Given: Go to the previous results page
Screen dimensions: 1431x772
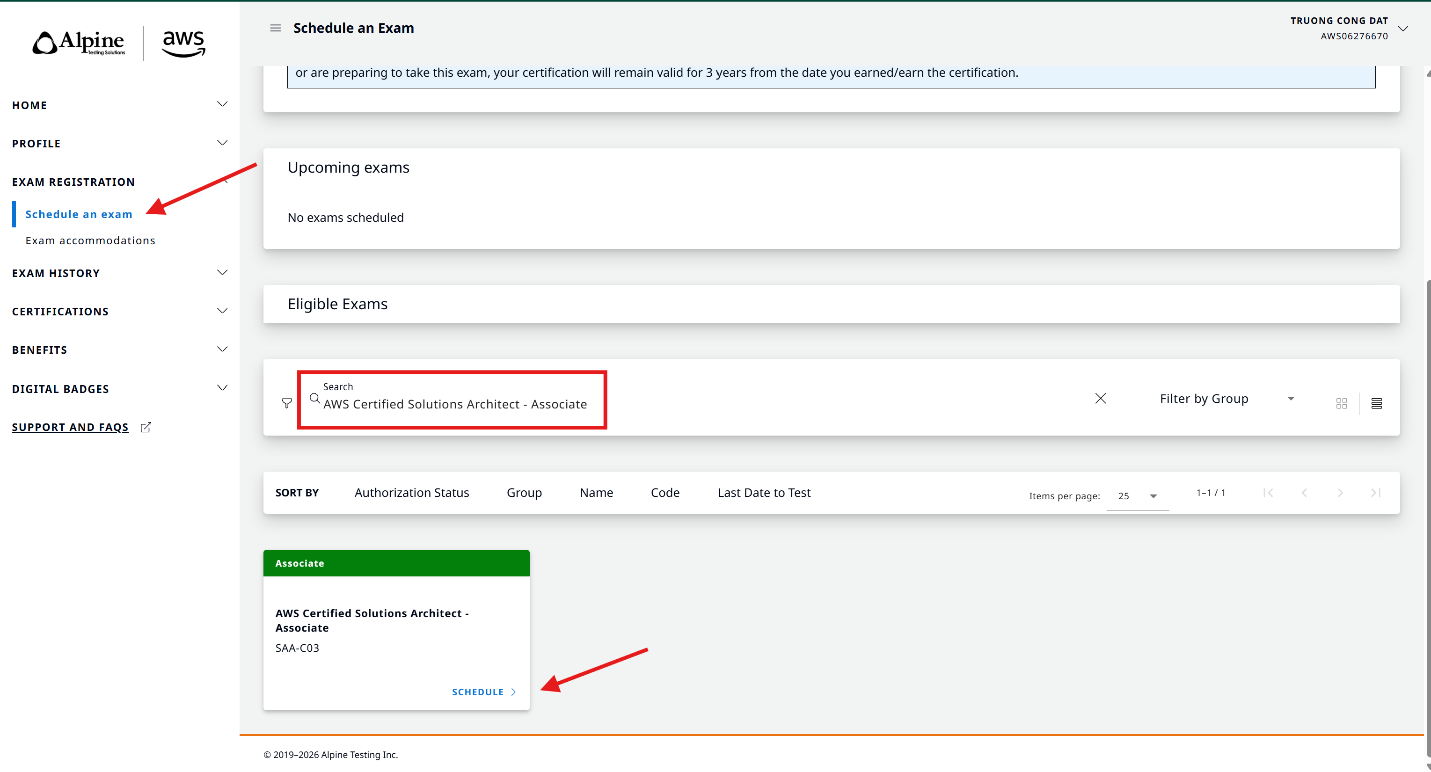Looking at the screenshot, I should point(1304,493).
